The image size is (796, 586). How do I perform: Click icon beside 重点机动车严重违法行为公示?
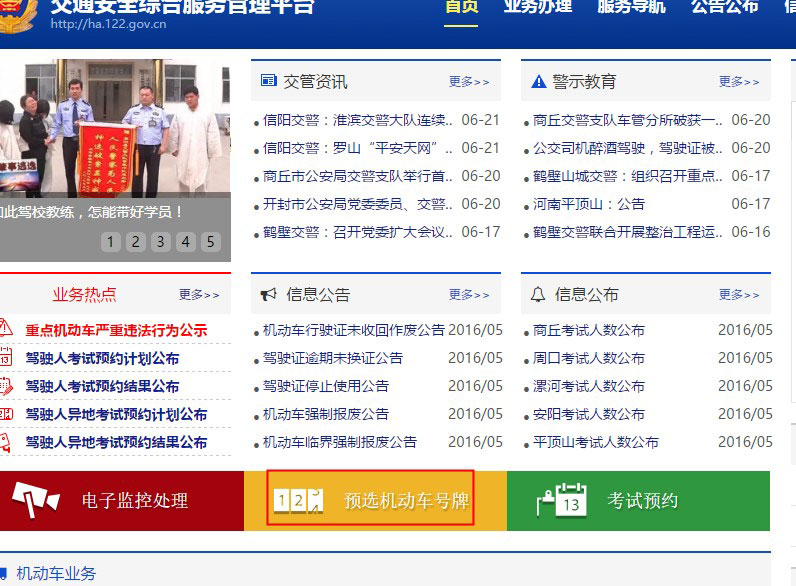(6, 329)
